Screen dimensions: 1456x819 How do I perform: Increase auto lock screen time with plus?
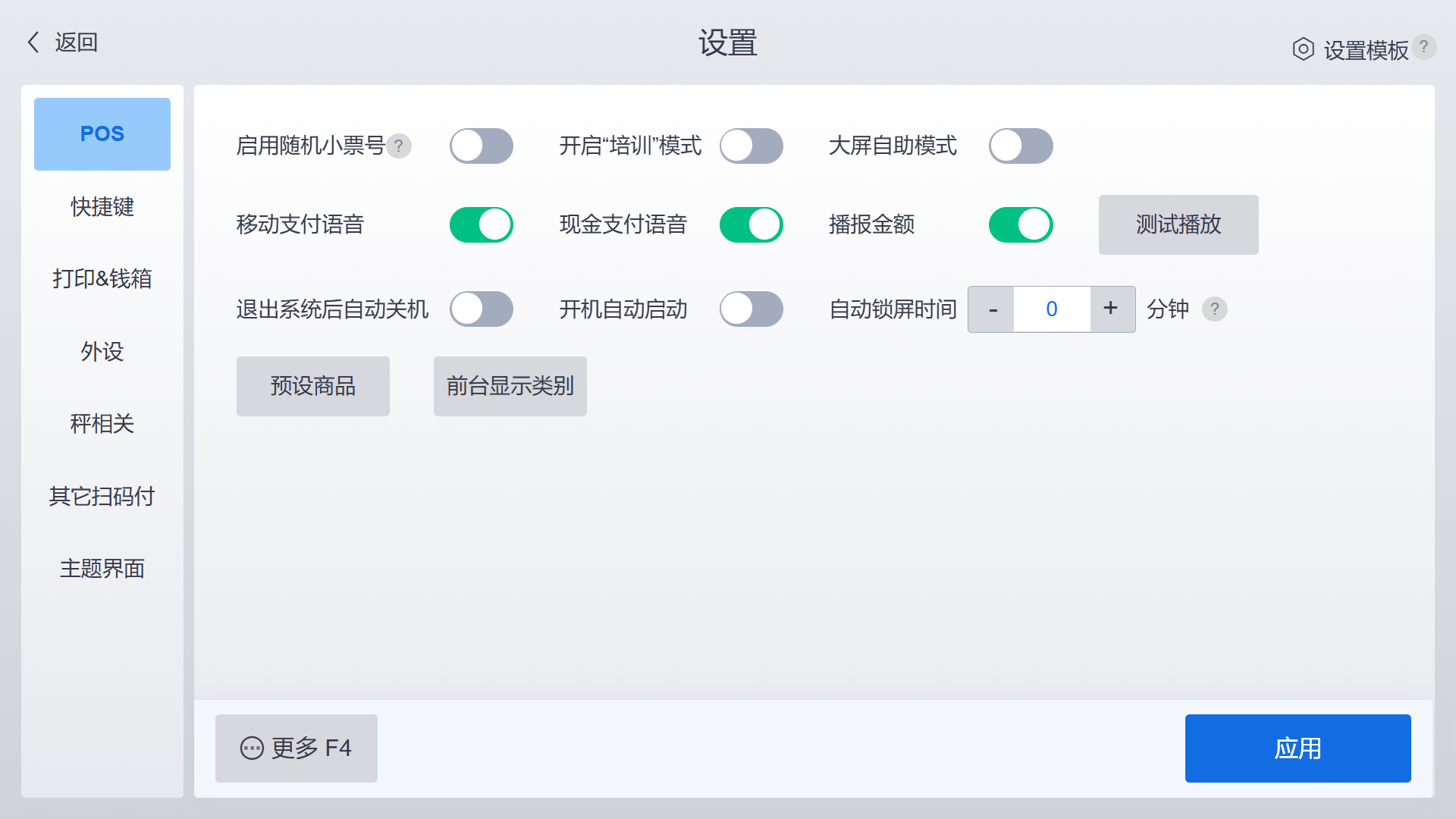coord(1111,309)
